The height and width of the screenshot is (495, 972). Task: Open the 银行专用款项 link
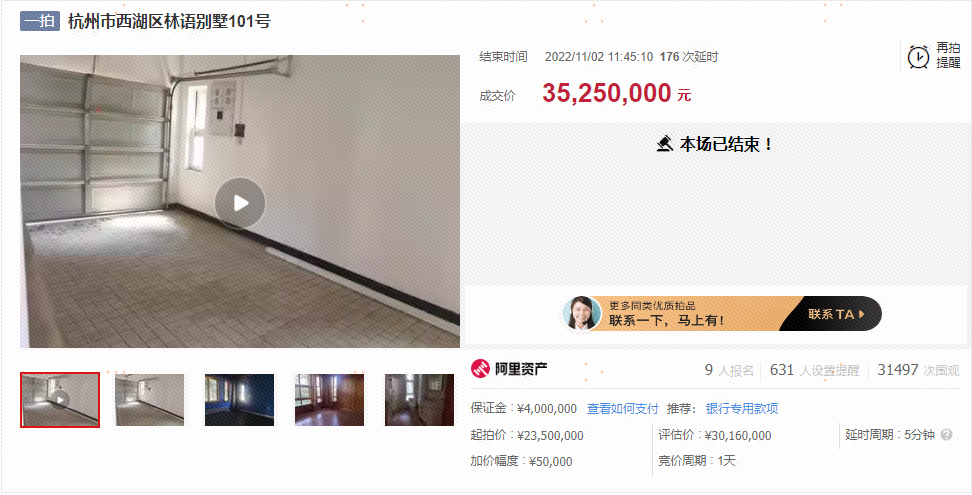point(741,409)
